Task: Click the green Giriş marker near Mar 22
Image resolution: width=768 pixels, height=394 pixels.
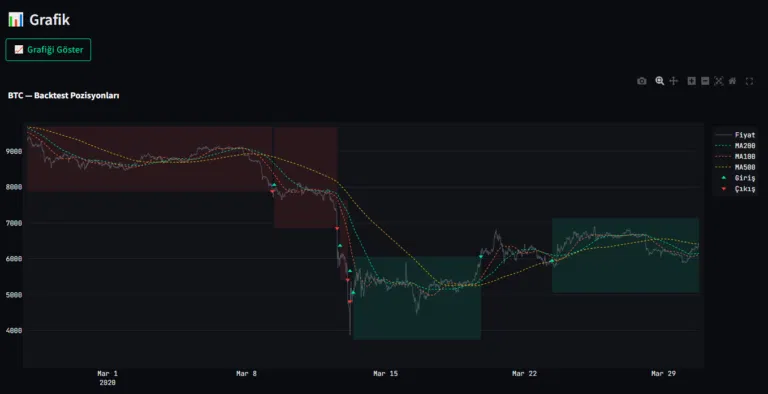Action: [x=552, y=261]
